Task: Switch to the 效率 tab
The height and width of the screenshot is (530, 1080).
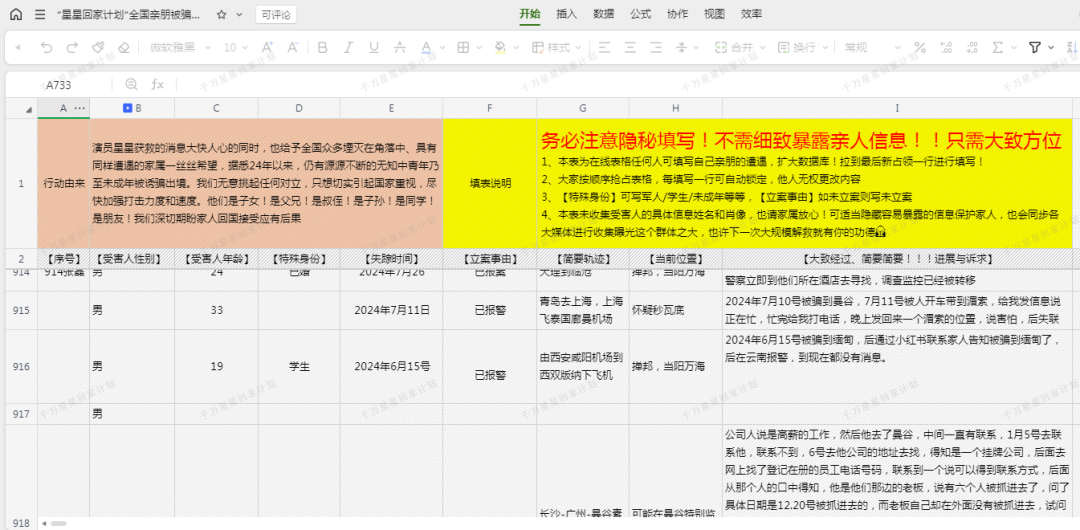Action: point(751,14)
